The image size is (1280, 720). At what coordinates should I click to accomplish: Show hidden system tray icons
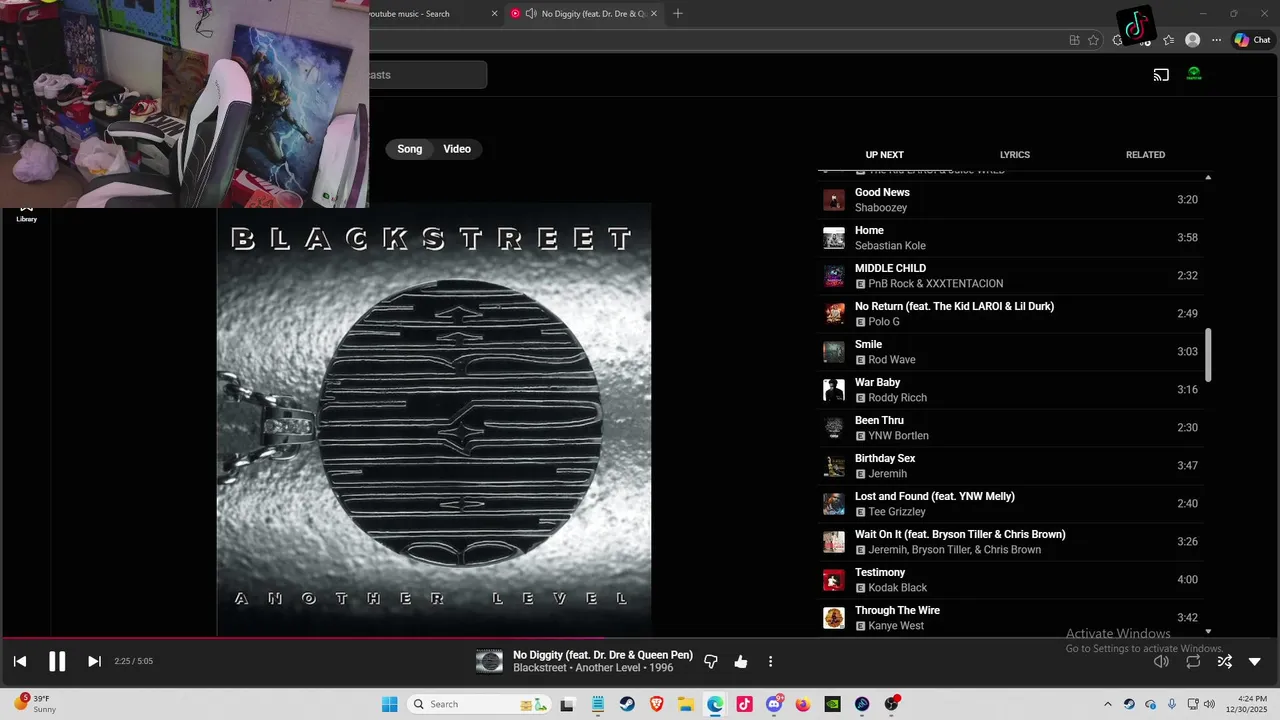pos(1107,704)
